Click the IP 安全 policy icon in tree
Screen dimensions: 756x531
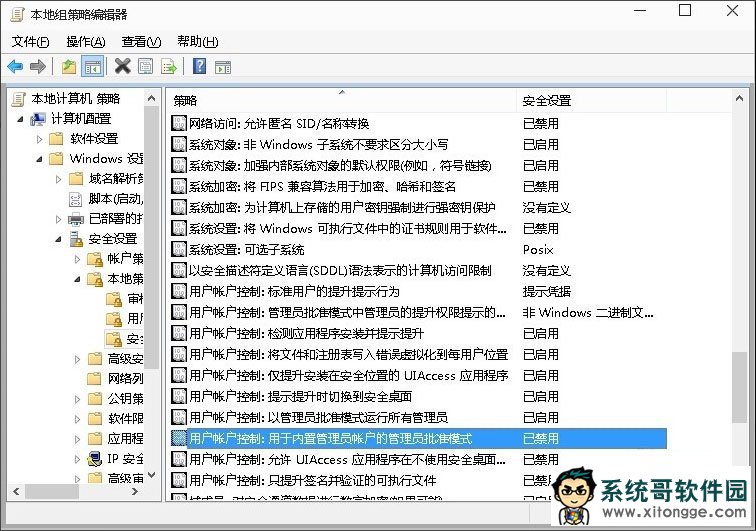[95, 459]
